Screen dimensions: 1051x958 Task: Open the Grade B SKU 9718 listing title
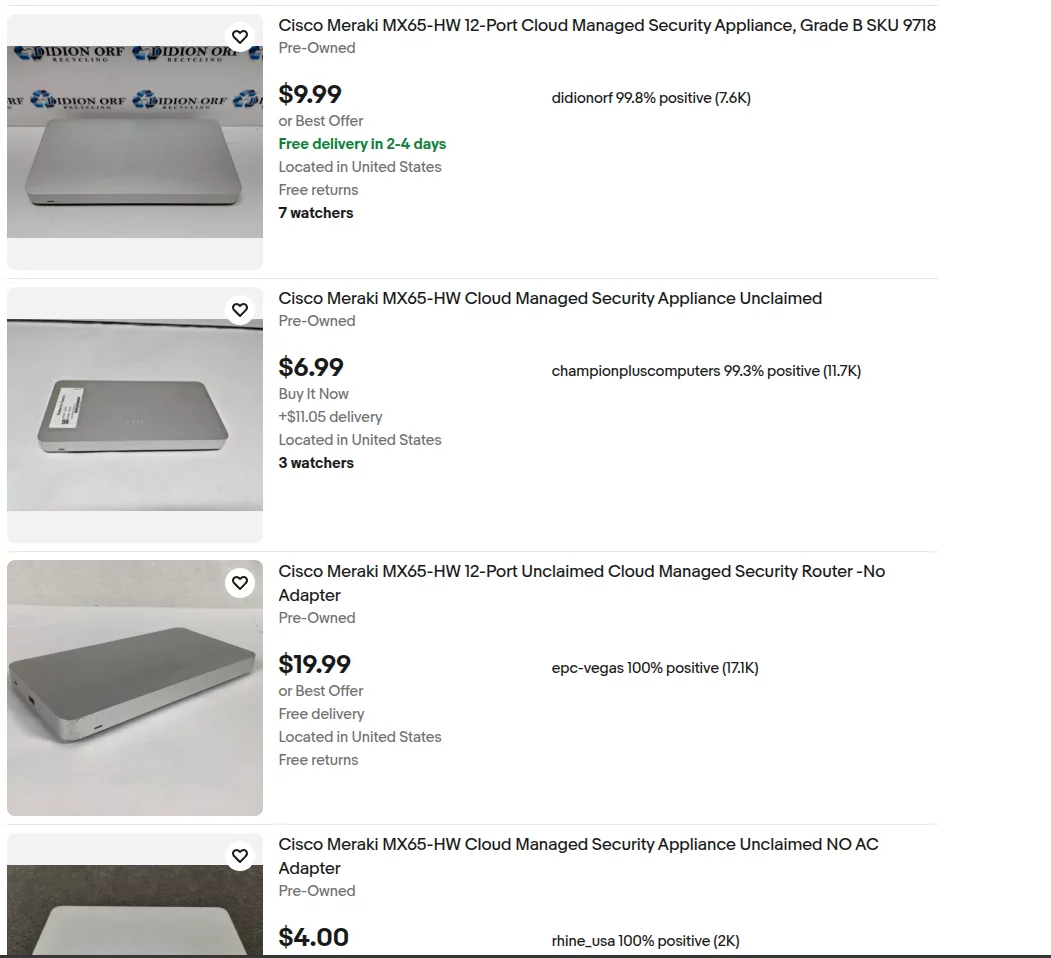(607, 26)
